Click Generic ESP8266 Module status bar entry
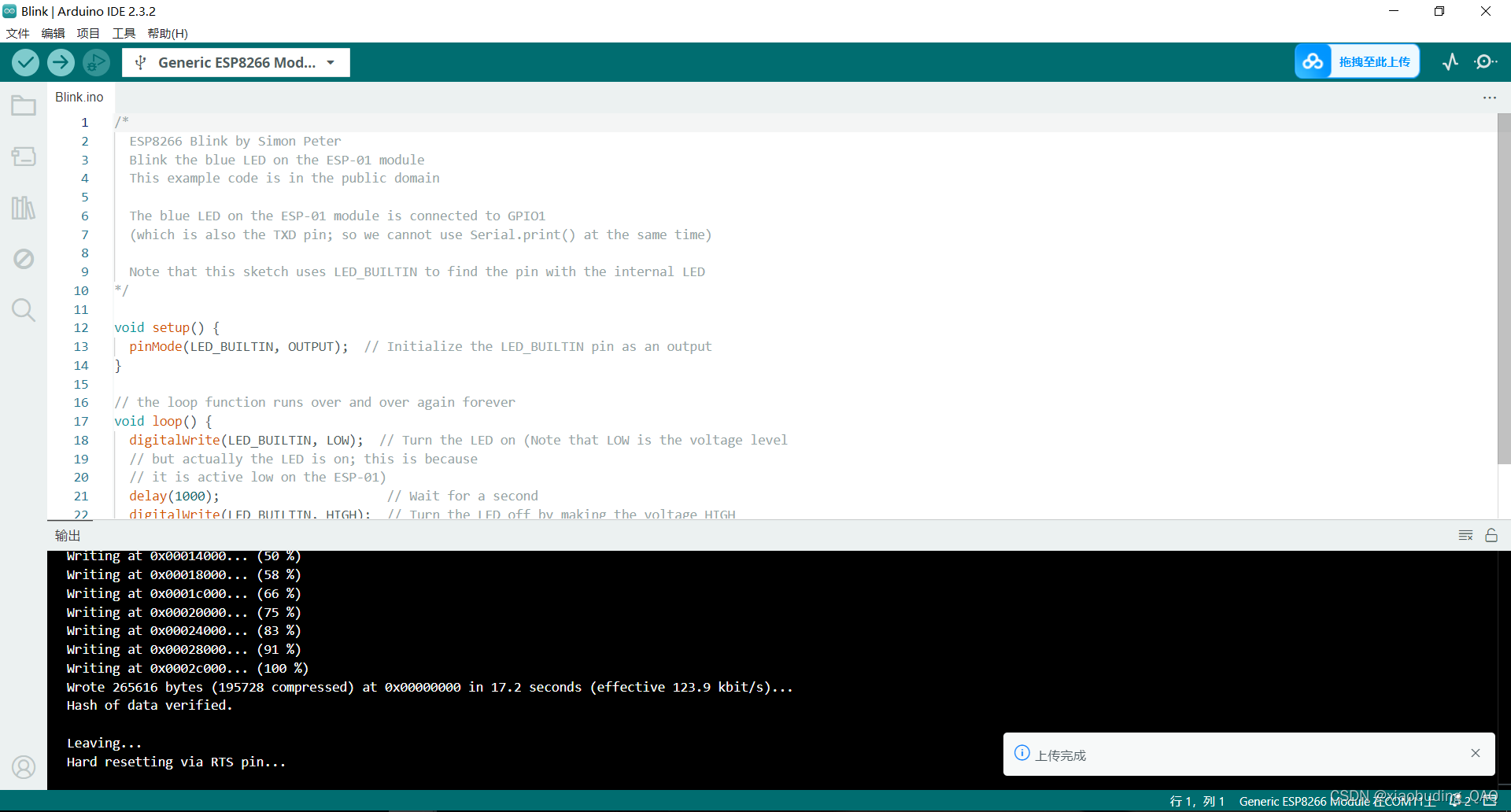This screenshot has width=1511, height=812. click(1337, 801)
